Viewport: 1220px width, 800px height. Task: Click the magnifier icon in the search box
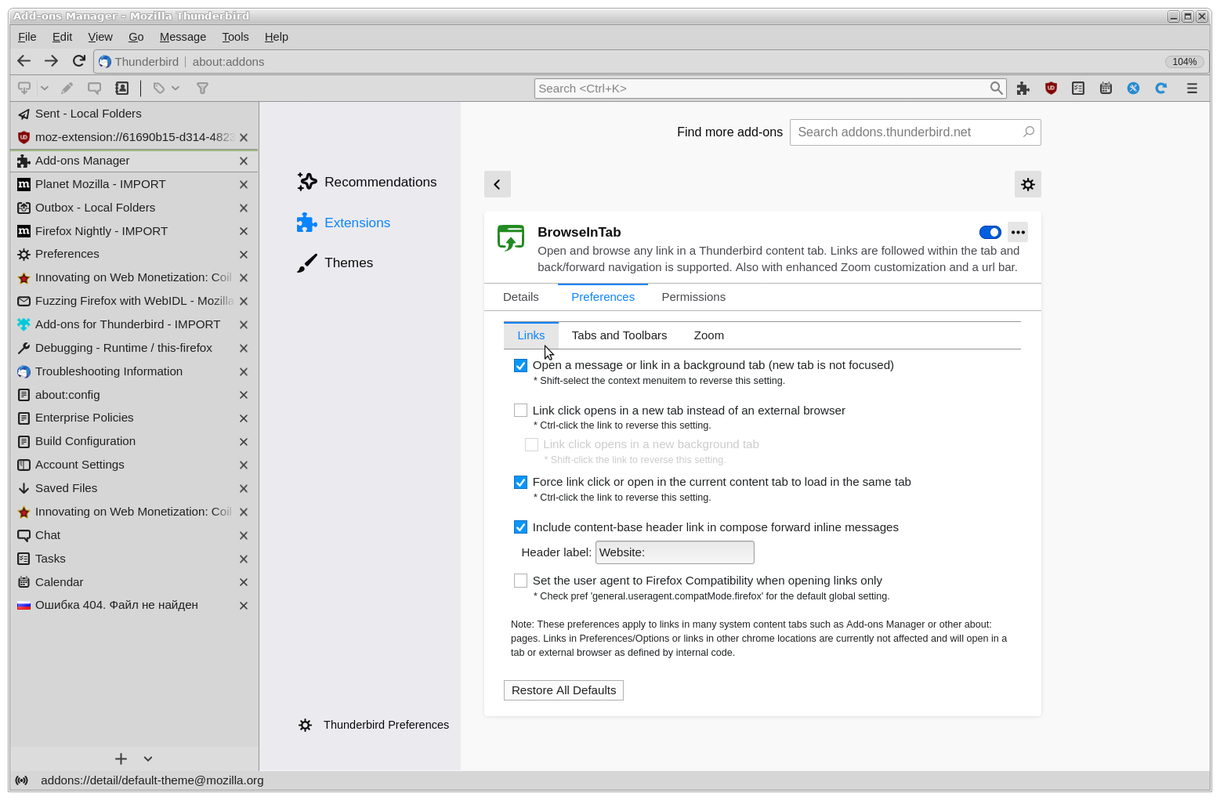(997, 88)
